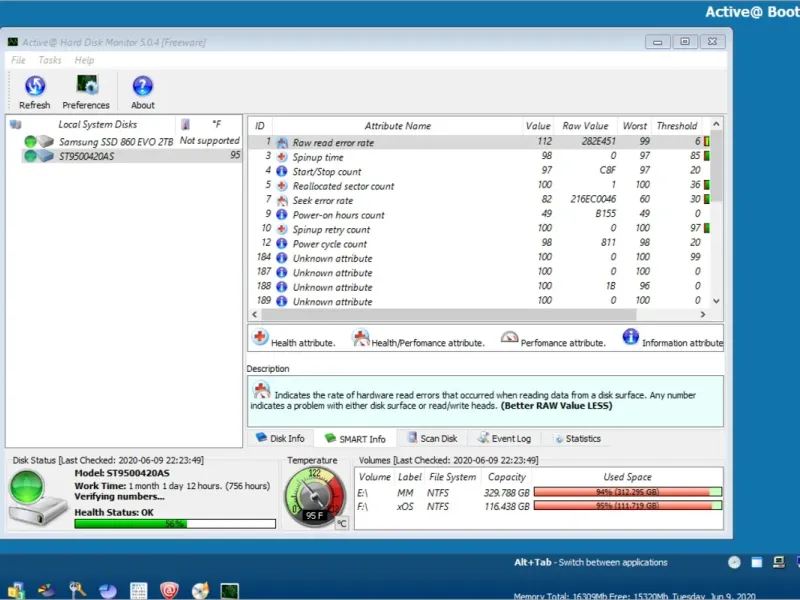This screenshot has width=800, height=600.
Task: Click the Perfomance attribute gauge legend icon
Action: 509,337
